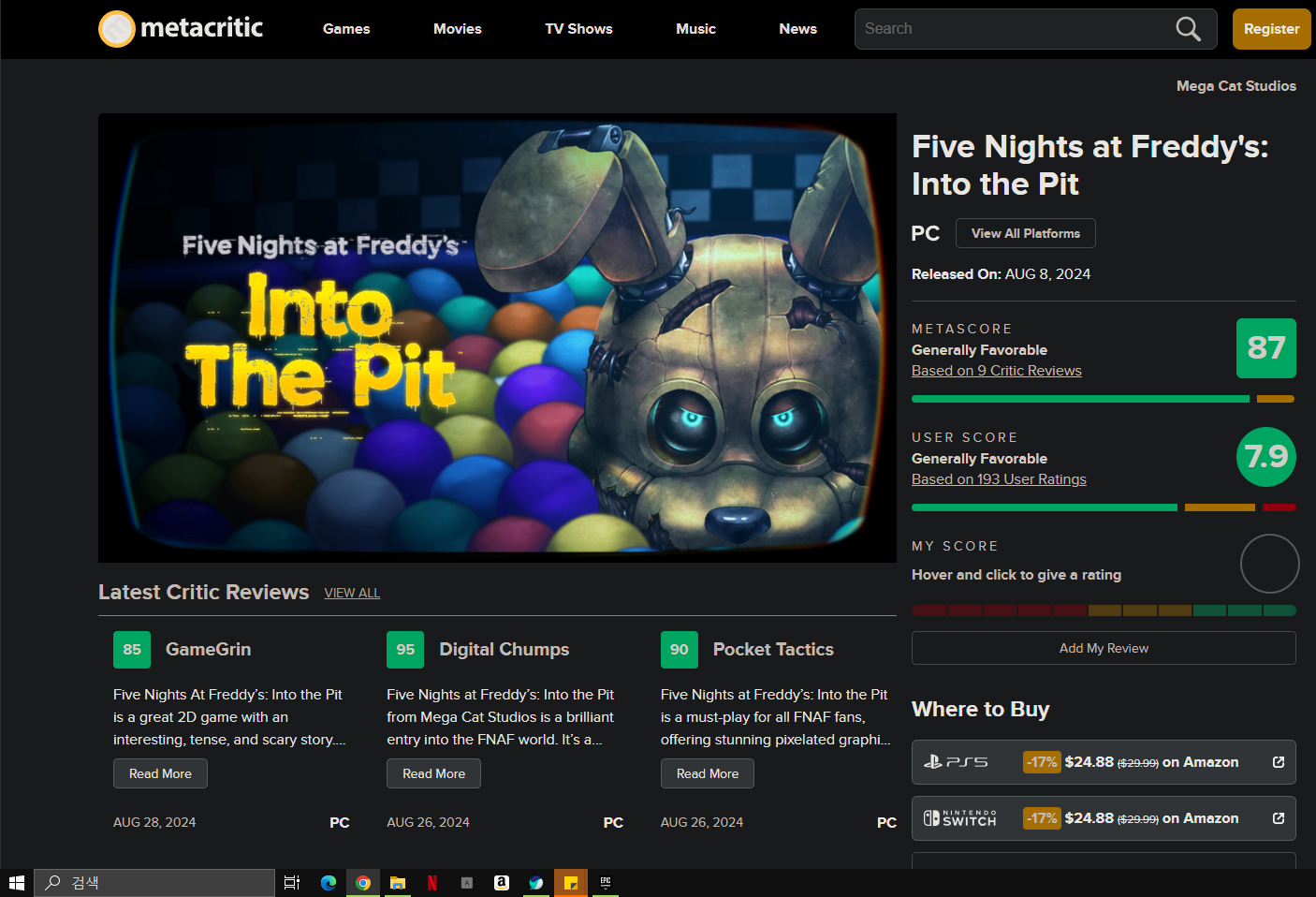Open the Windows Start menu
The width and height of the screenshot is (1316, 897).
pos(16,882)
